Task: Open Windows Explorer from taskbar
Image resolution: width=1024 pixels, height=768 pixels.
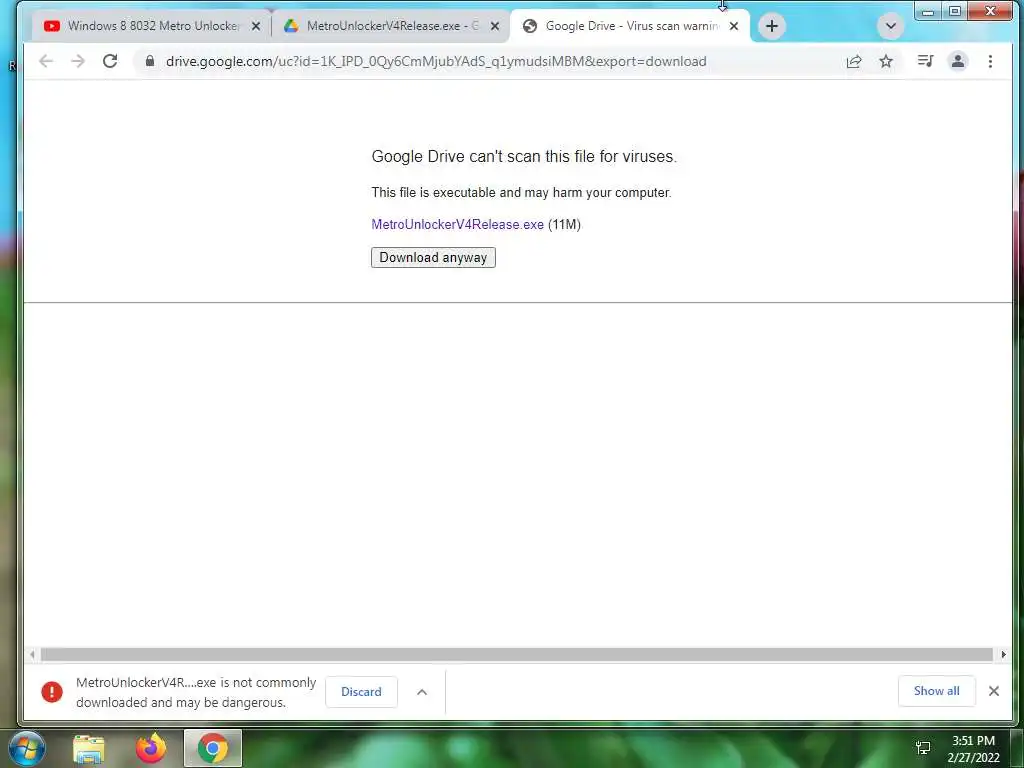Action: click(x=89, y=749)
